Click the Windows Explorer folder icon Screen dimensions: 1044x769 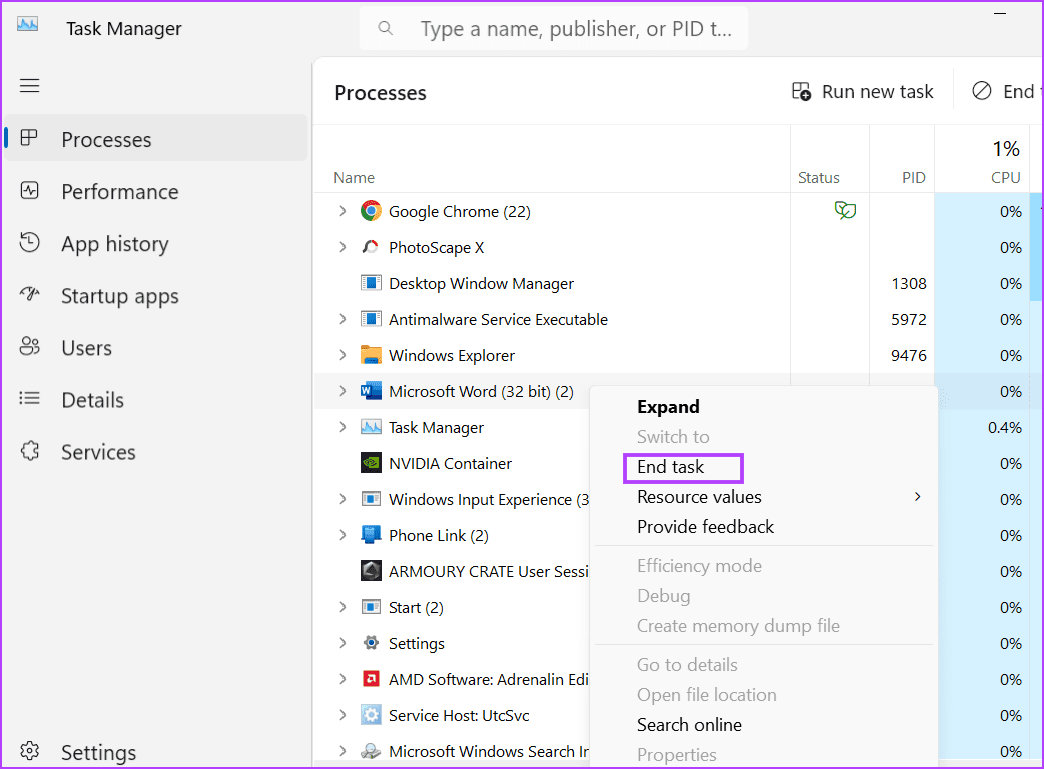pyautogui.click(x=372, y=355)
